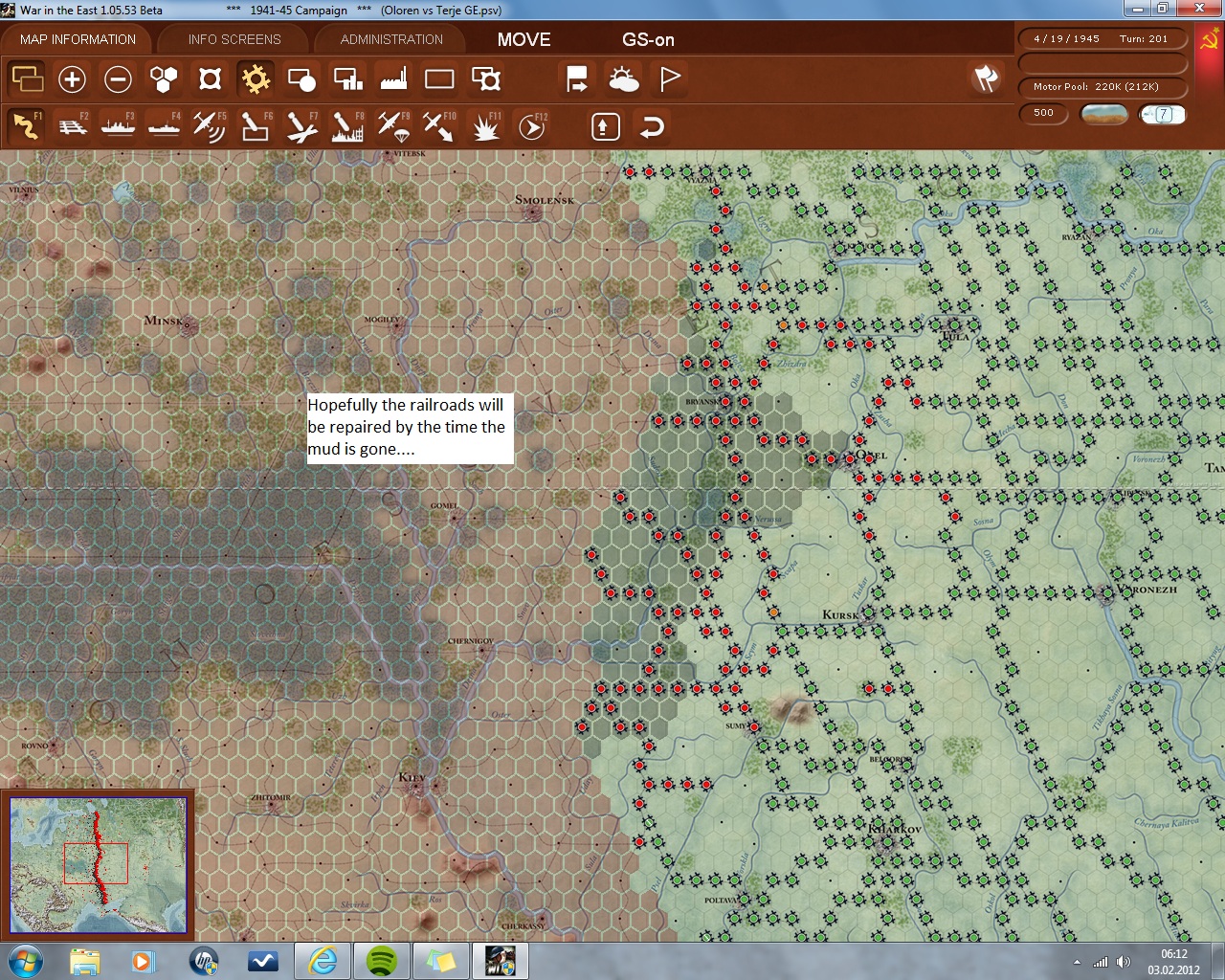Click the outlined pennant flag icon

click(669, 78)
